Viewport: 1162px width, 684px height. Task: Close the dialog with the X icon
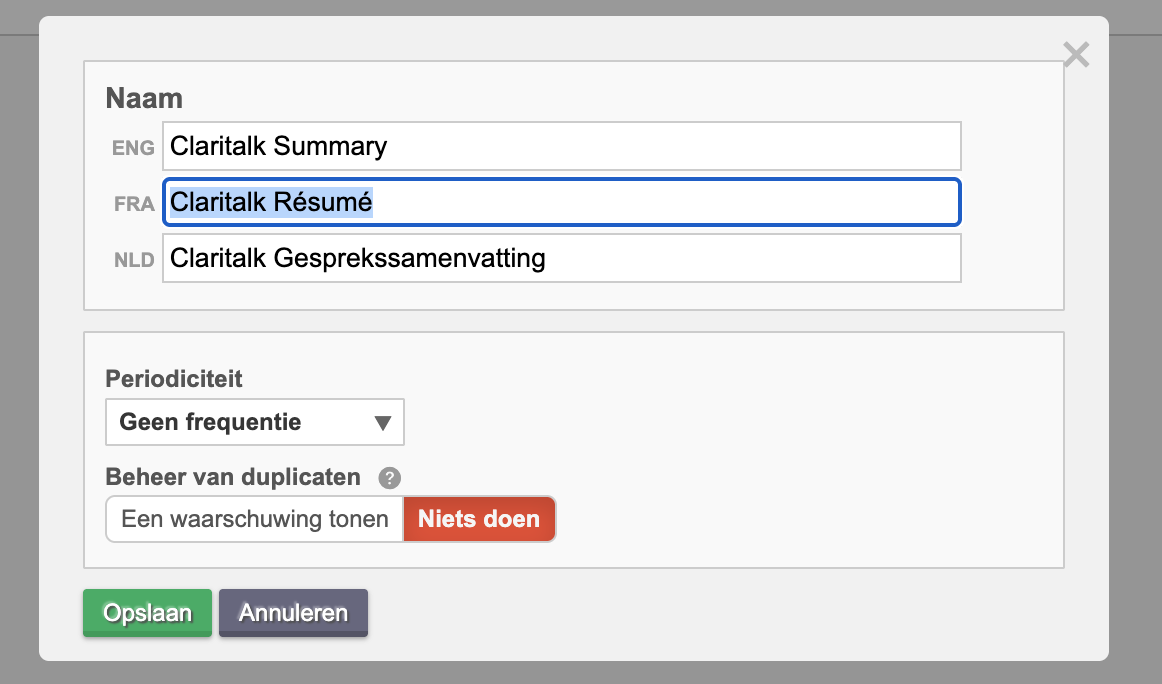tap(1076, 54)
